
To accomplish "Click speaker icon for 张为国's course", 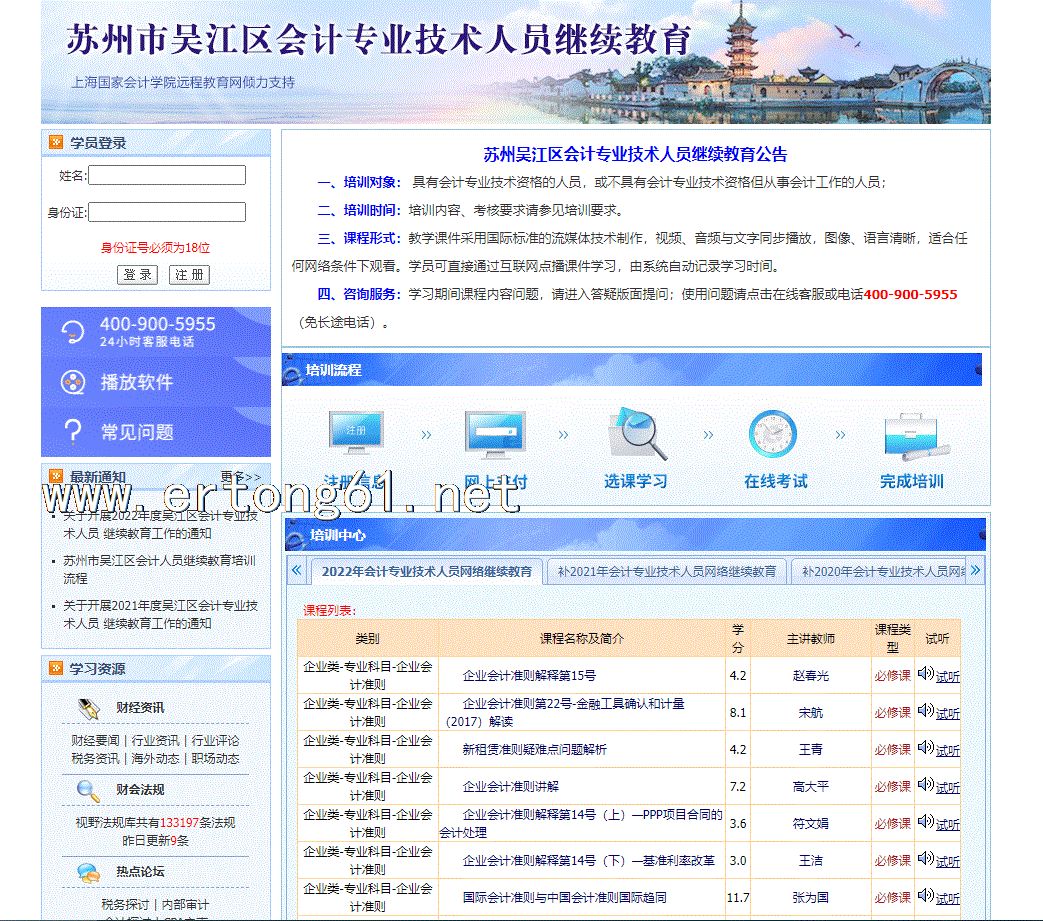I will pyautogui.click(x=925, y=896).
